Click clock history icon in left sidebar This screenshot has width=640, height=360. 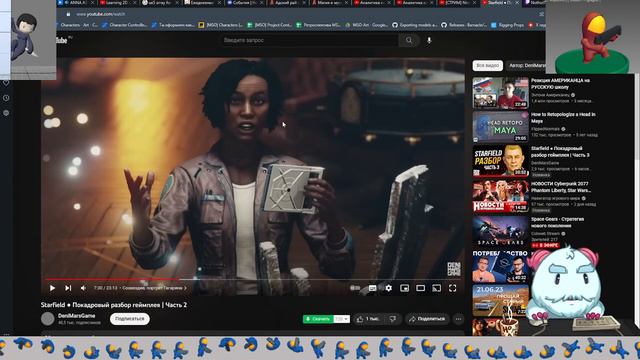pos(6,98)
